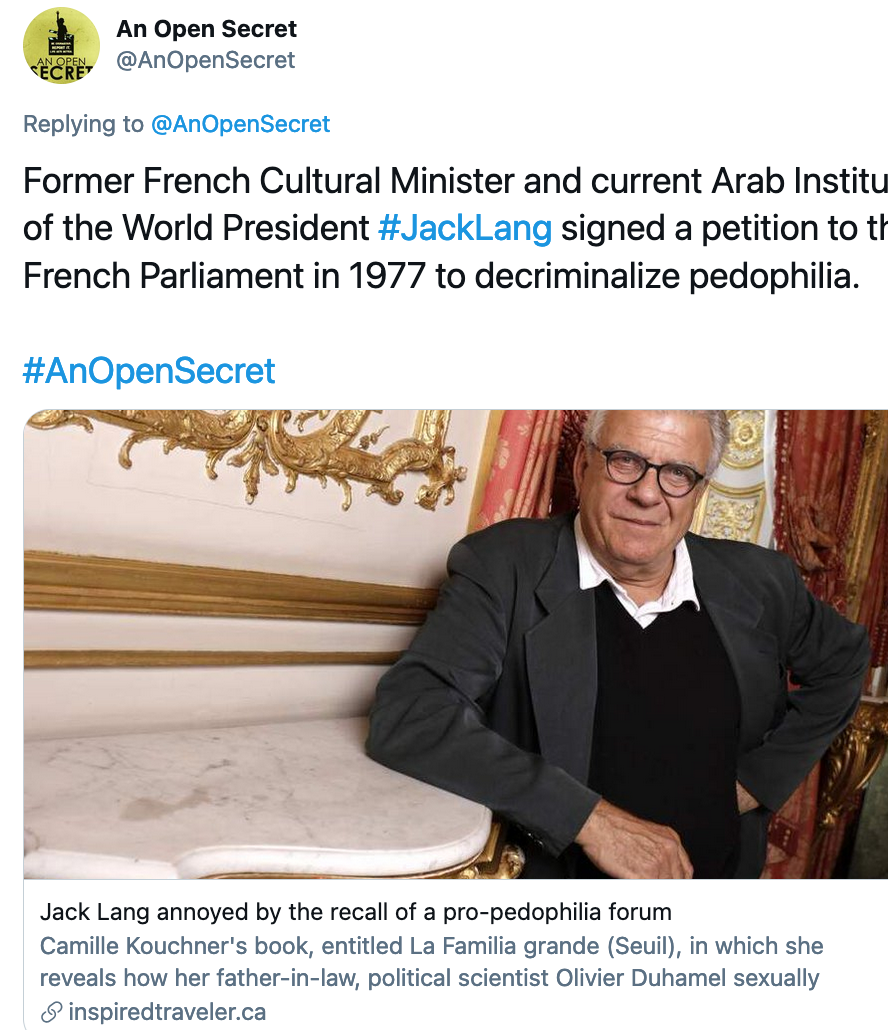Visit the inspiredtraveler.ca domain link
Image resolution: width=888 pixels, height=1030 pixels.
(167, 1012)
